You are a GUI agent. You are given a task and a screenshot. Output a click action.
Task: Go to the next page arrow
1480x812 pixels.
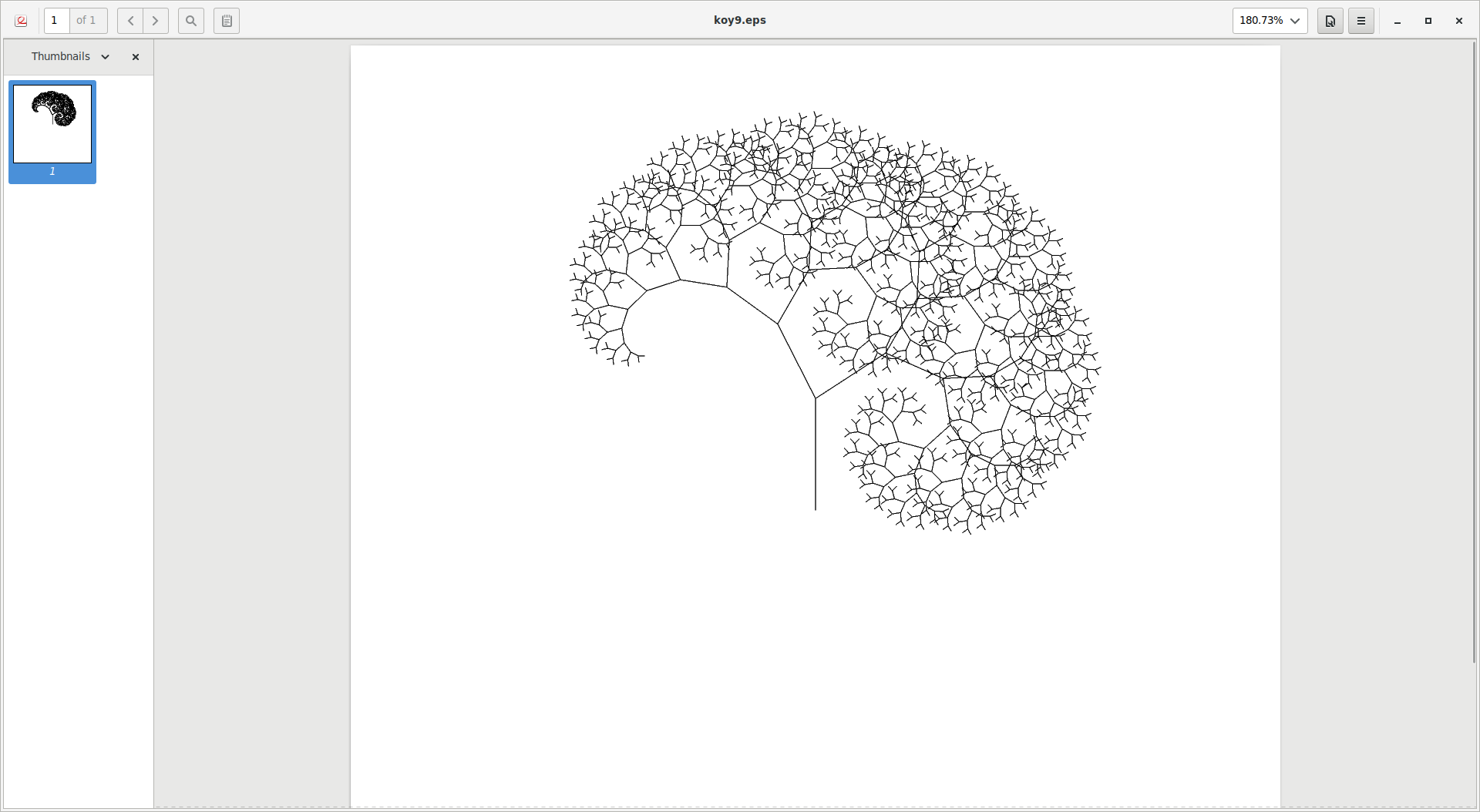[156, 21]
